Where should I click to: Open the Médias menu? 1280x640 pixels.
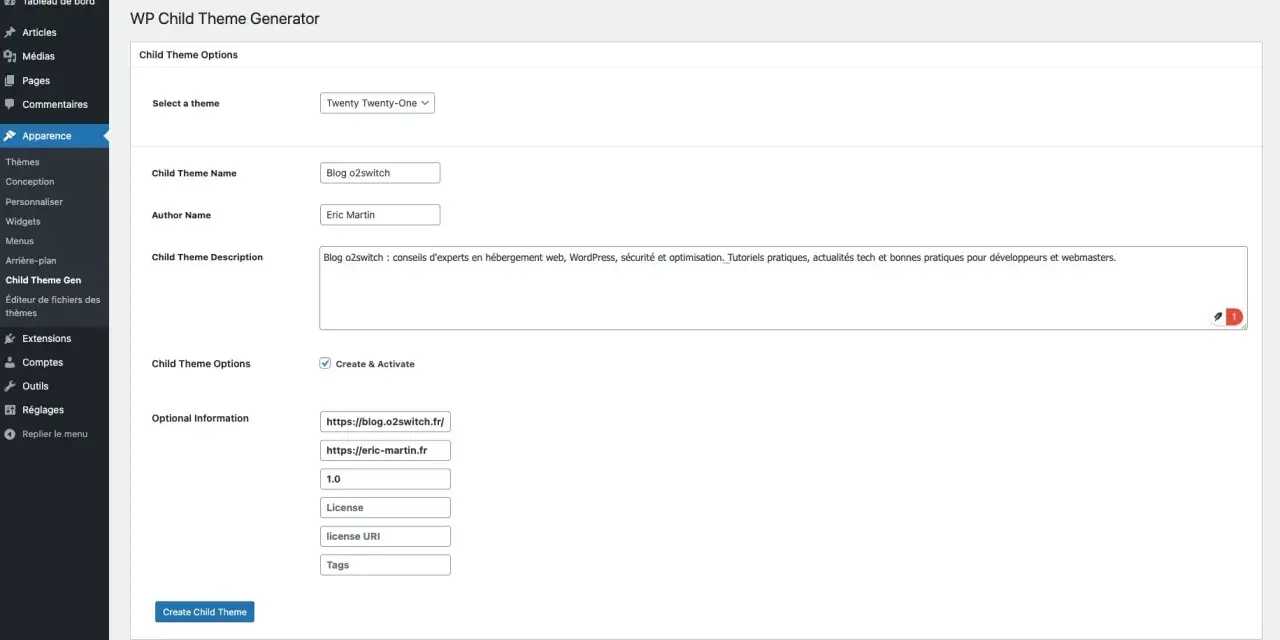tap(54, 56)
